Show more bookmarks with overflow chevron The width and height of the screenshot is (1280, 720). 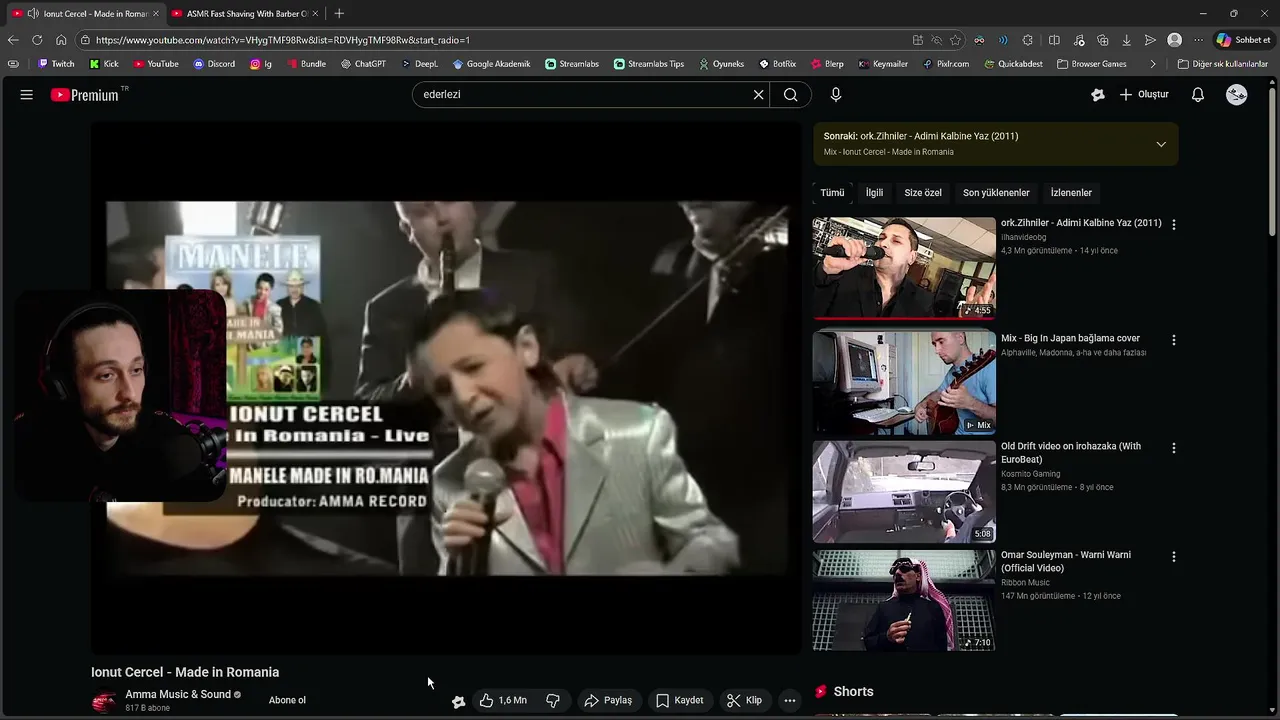tap(1153, 64)
